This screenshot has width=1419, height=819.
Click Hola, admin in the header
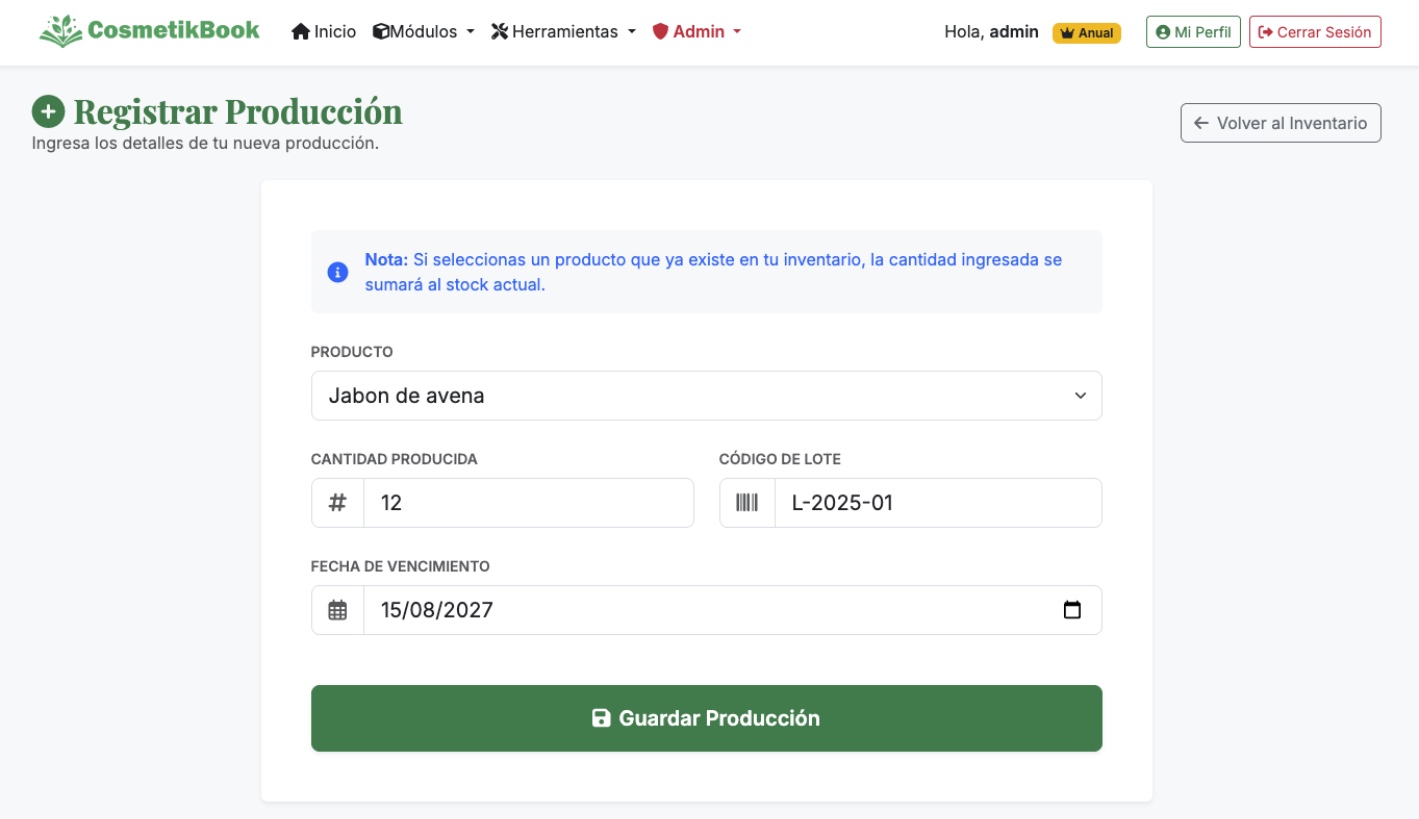click(992, 31)
